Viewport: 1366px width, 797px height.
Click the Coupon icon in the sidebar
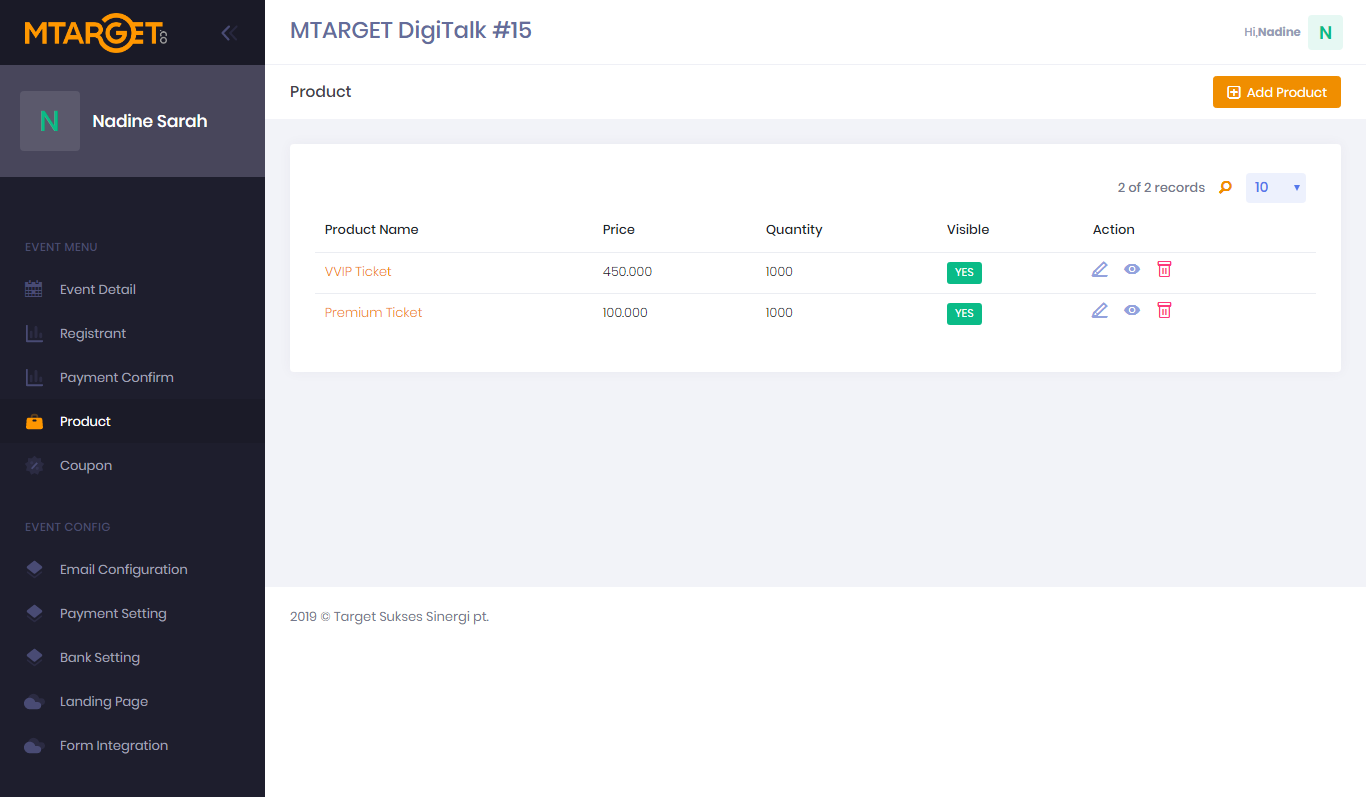tap(34, 465)
